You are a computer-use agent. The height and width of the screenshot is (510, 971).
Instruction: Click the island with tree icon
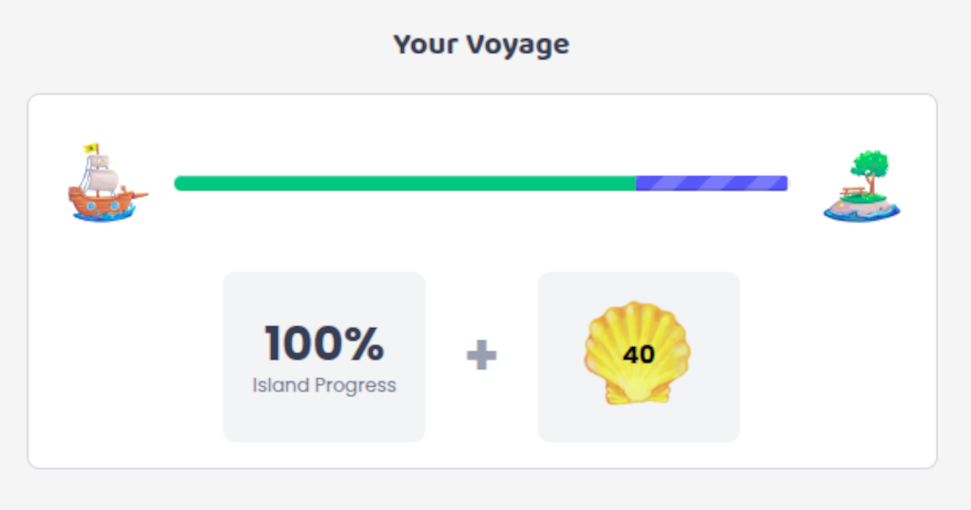pyautogui.click(x=861, y=186)
